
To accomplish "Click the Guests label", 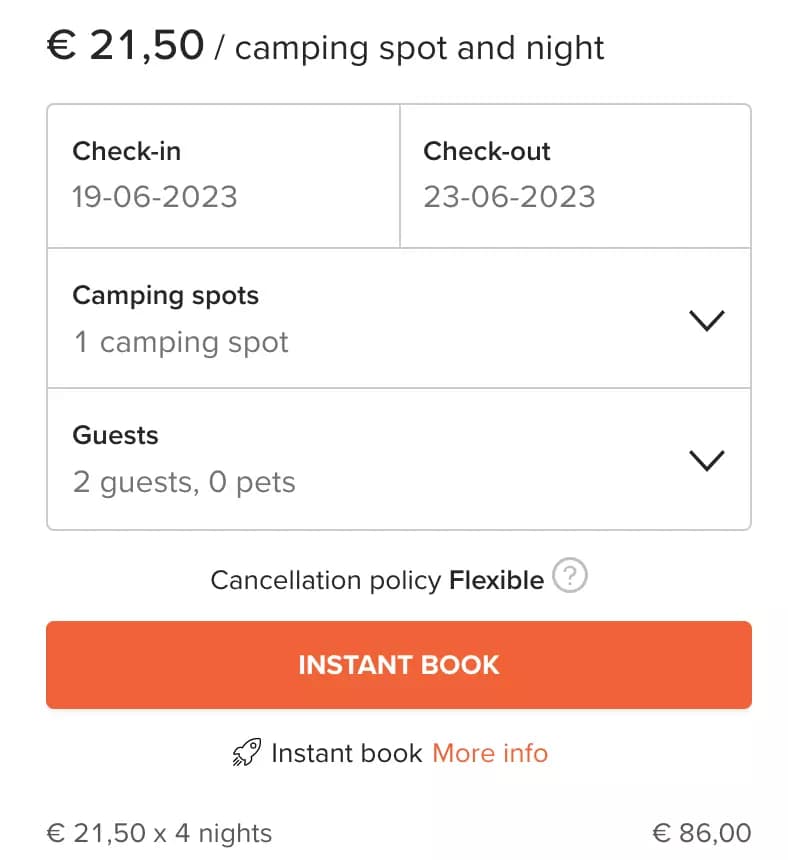I will coord(115,436).
